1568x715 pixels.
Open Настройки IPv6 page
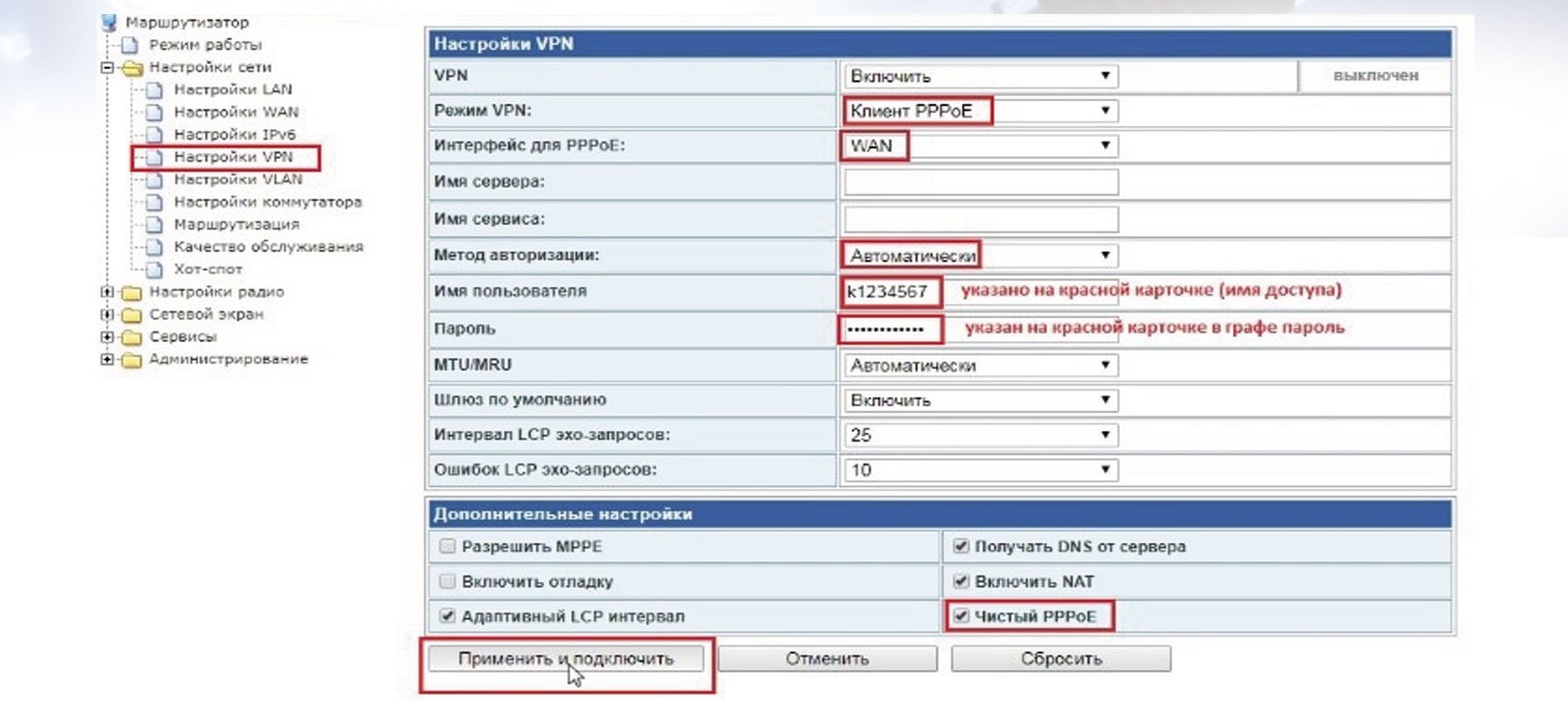pos(235,135)
